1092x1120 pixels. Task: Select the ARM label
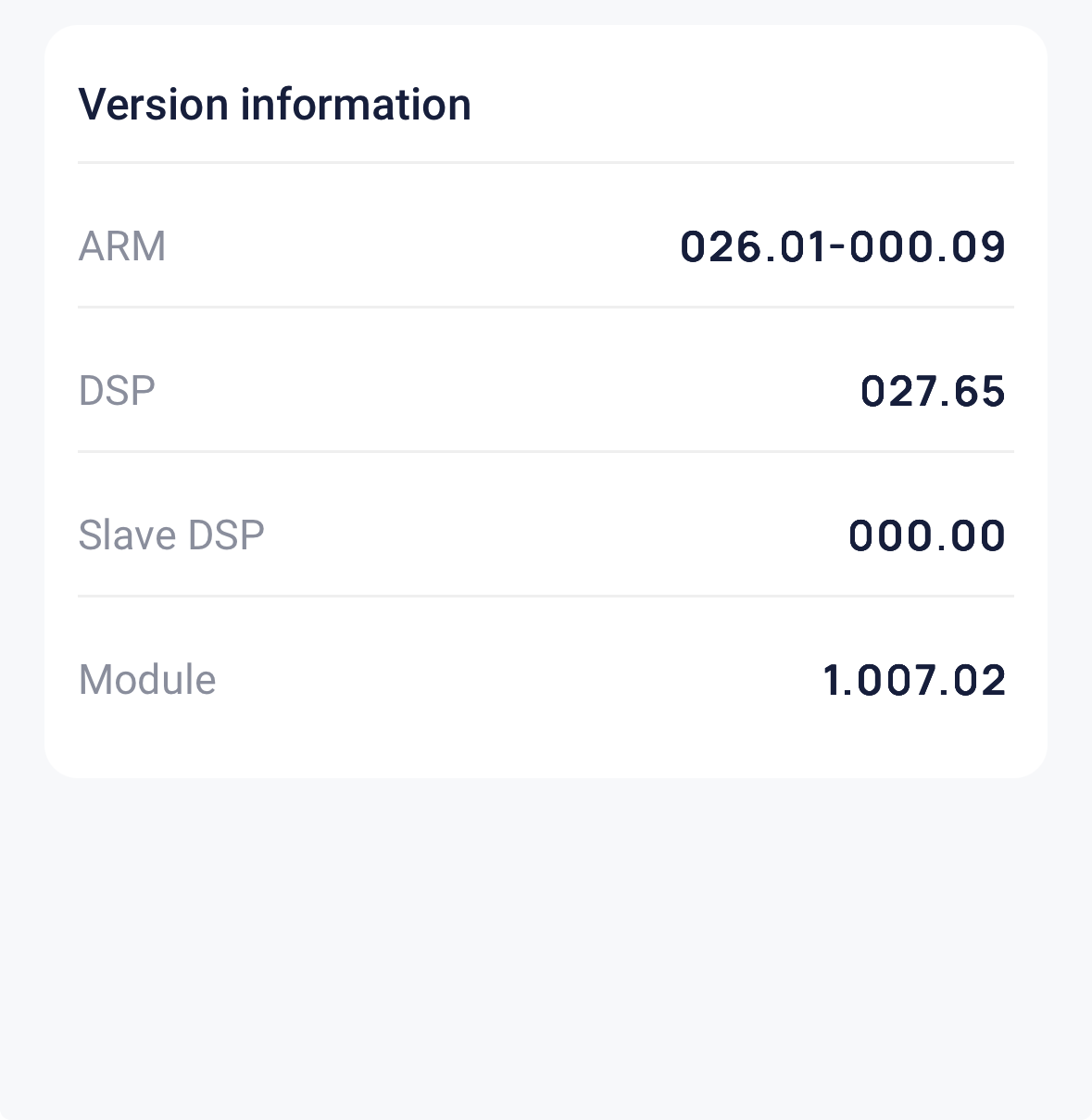point(122,246)
